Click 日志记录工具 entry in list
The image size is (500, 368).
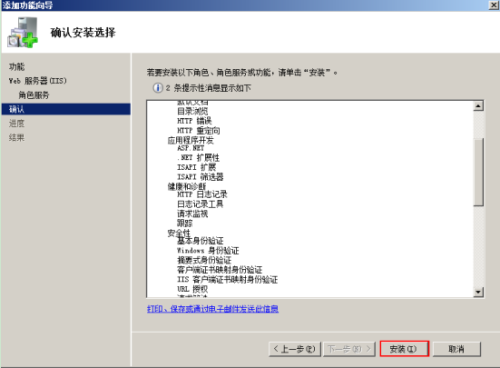coord(200,204)
